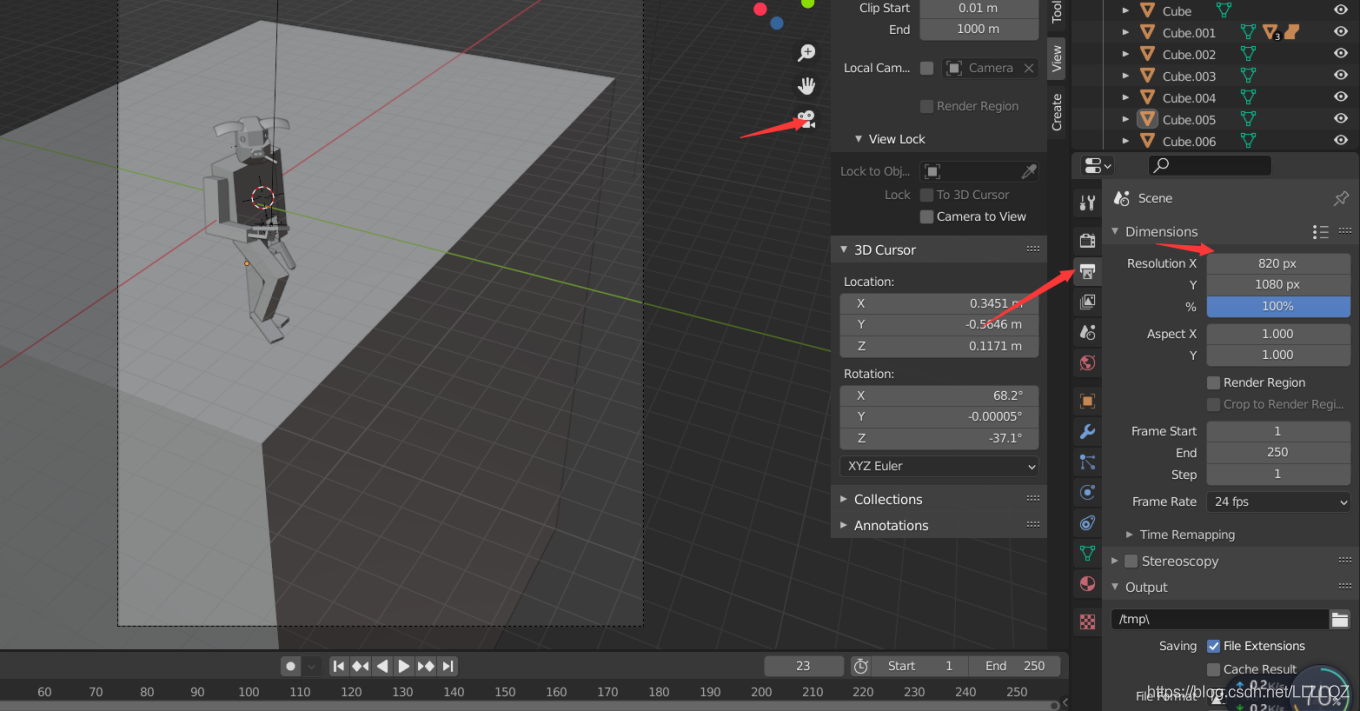Jump to the first frame
Screen dimensions: 1360x711
[x=339, y=666]
